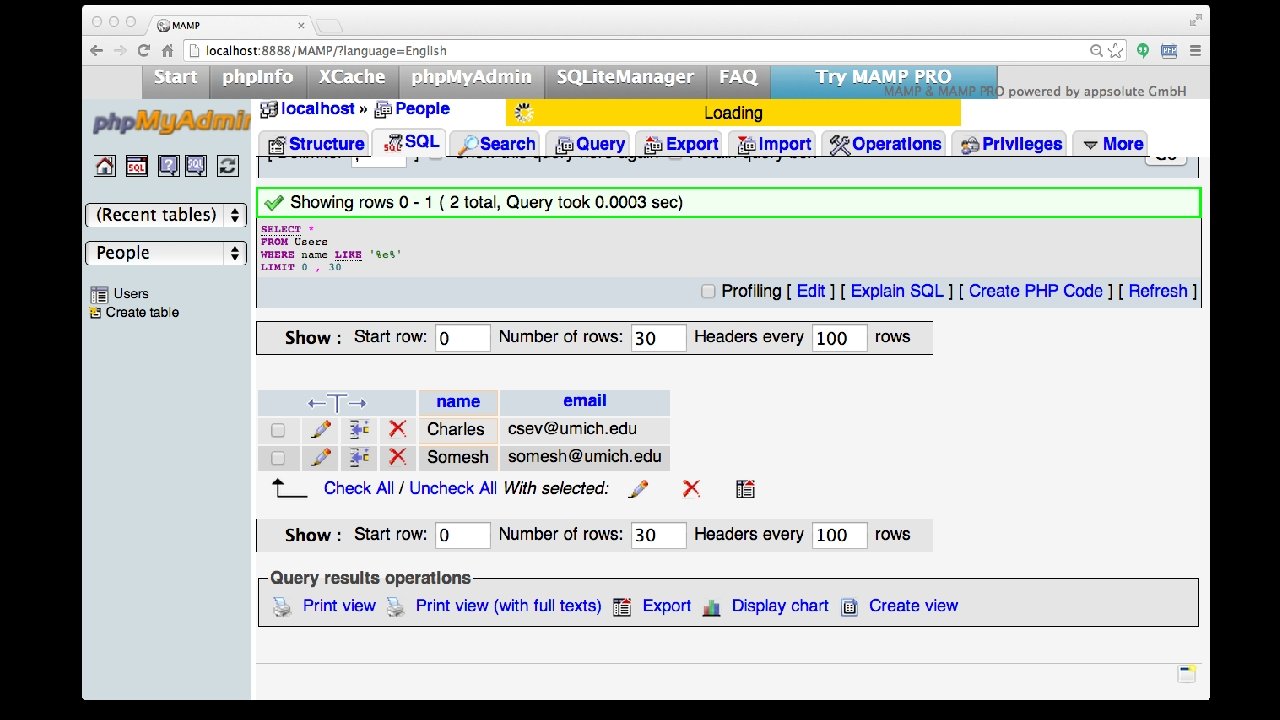Sort by the name column header
Image resolution: width=1280 pixels, height=720 pixels.
click(458, 402)
